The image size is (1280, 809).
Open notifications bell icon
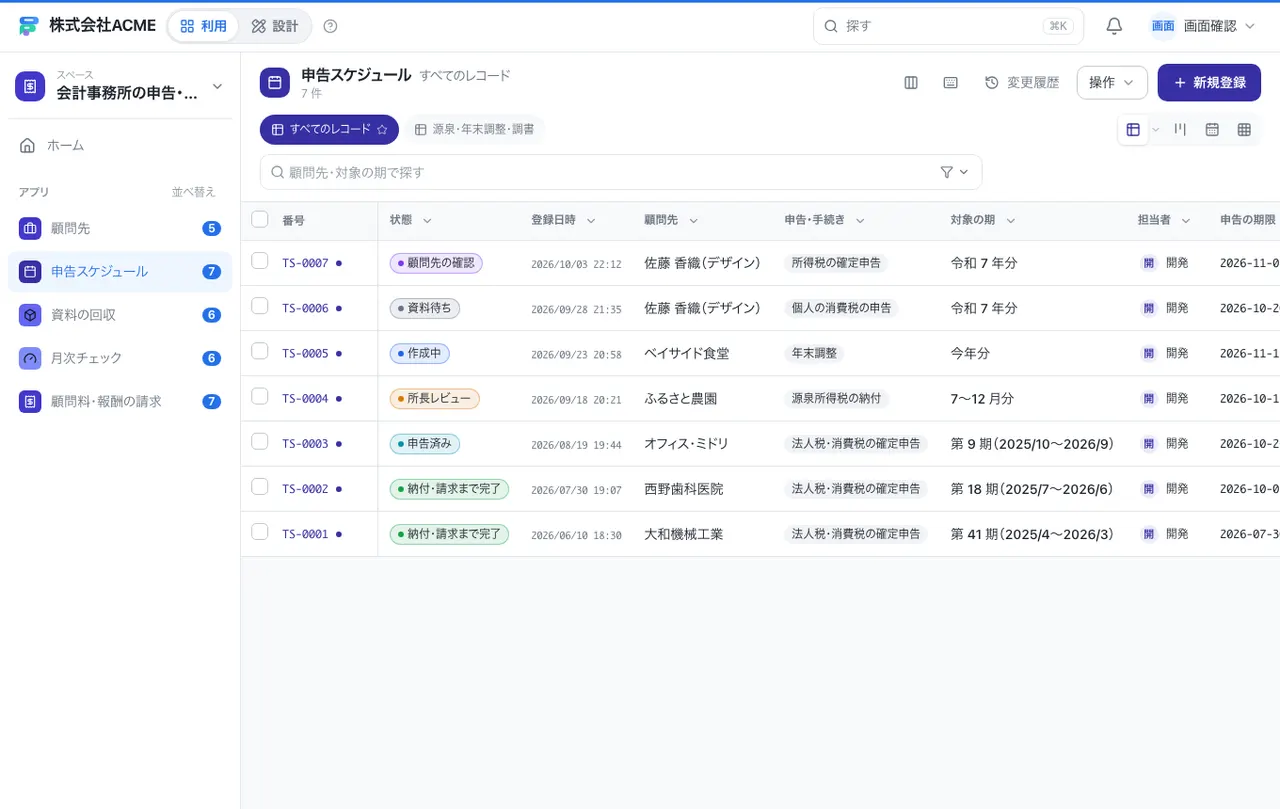1114,26
